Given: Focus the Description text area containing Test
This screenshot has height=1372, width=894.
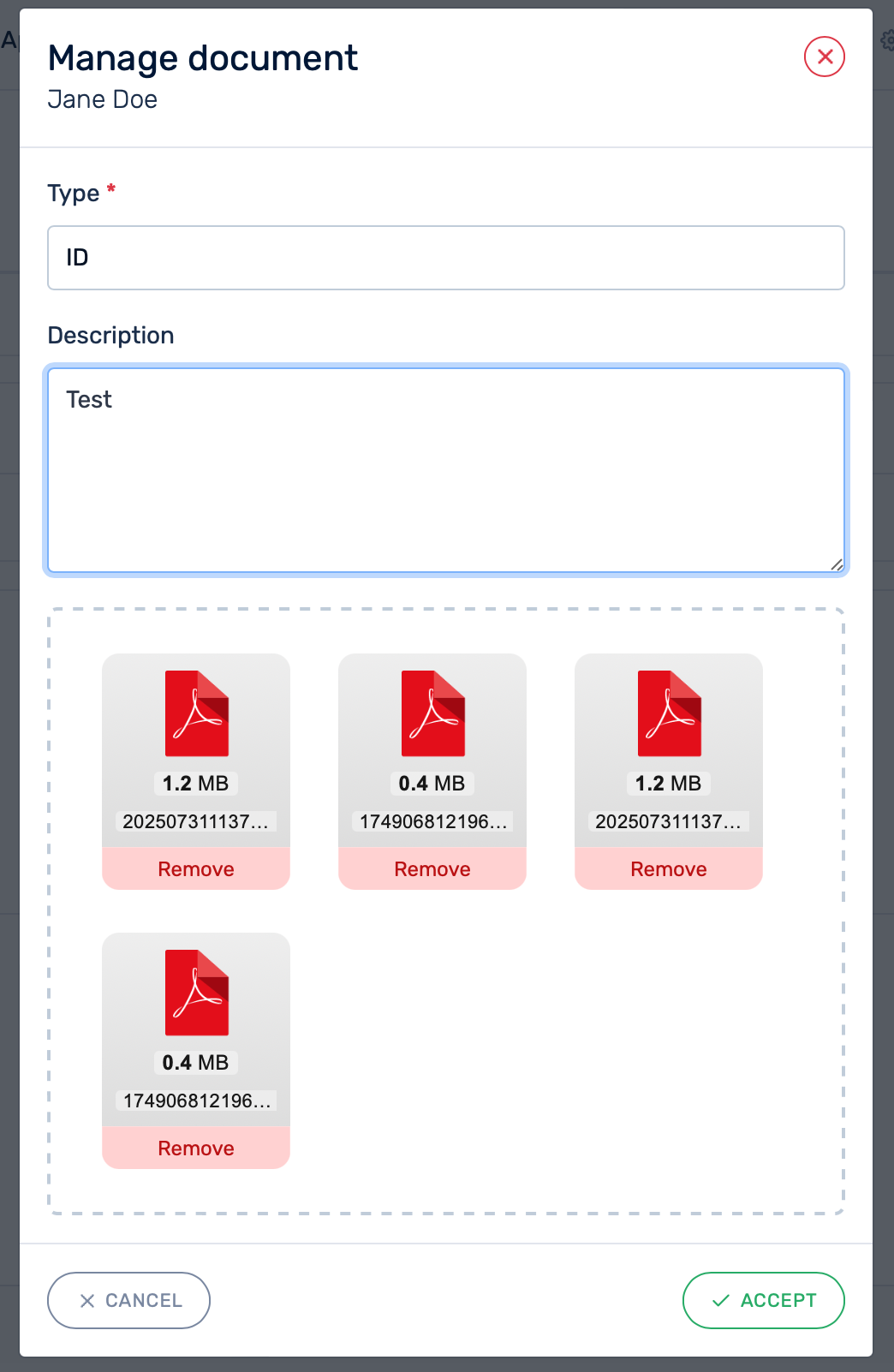Looking at the screenshot, I should tap(445, 469).
